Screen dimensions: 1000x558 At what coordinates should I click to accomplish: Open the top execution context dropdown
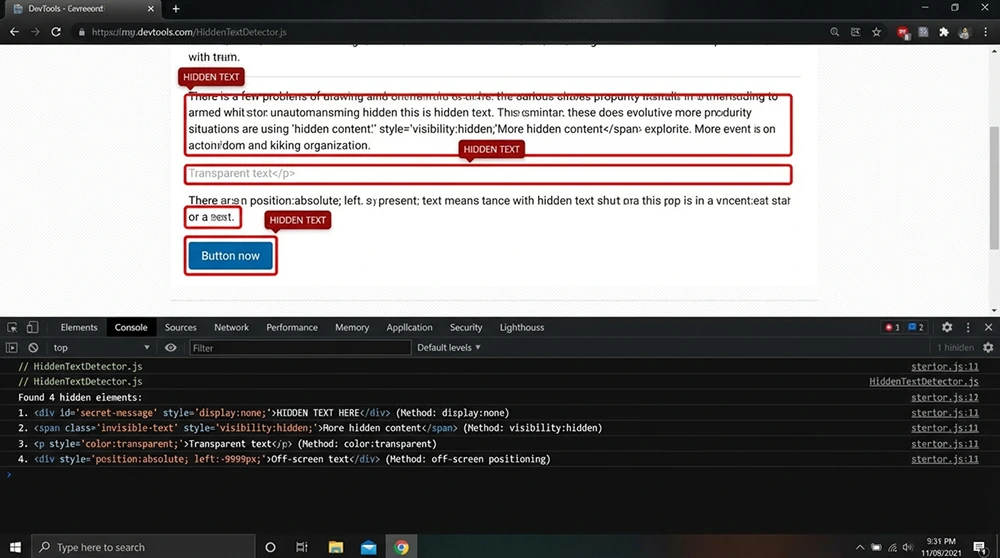101,348
